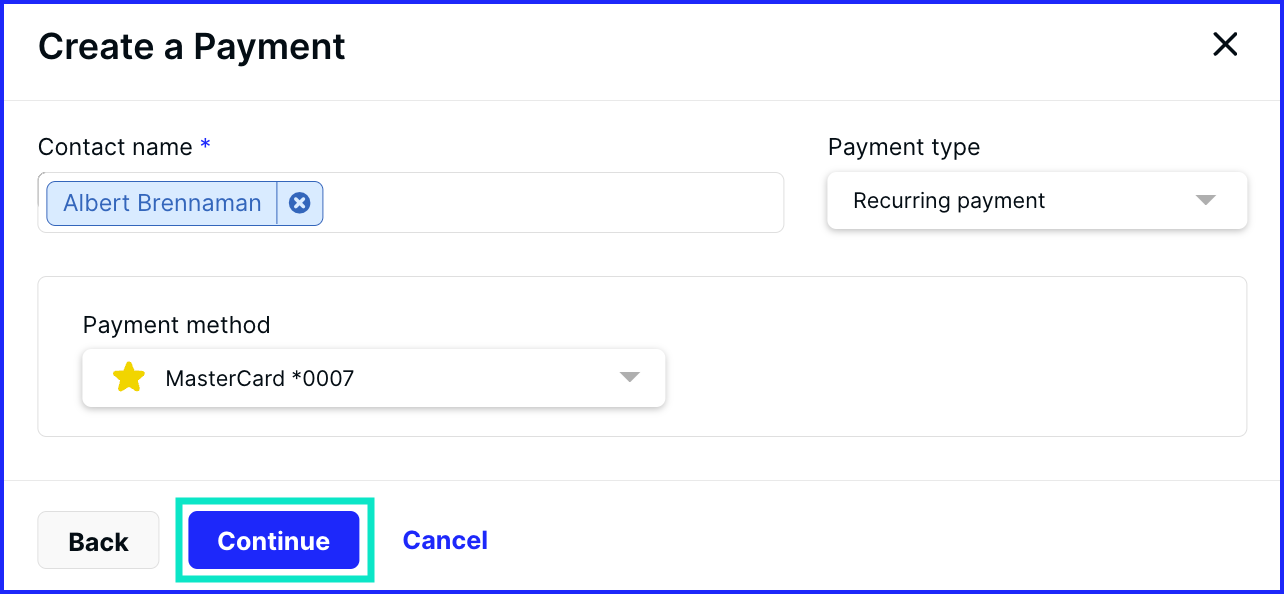This screenshot has height=594, width=1284.
Task: Click the yellow star icon beside MasterCard
Action: click(x=129, y=378)
